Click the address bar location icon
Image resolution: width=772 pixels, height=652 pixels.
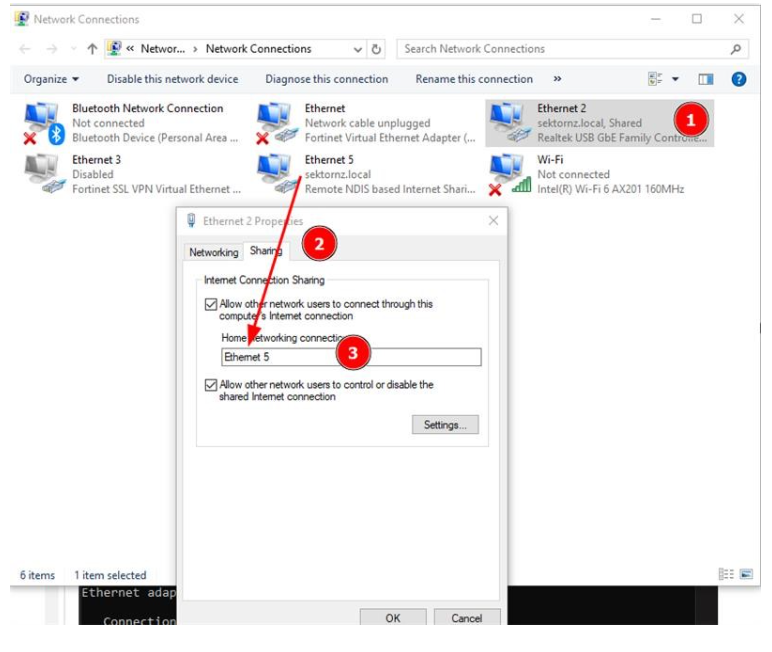[114, 48]
